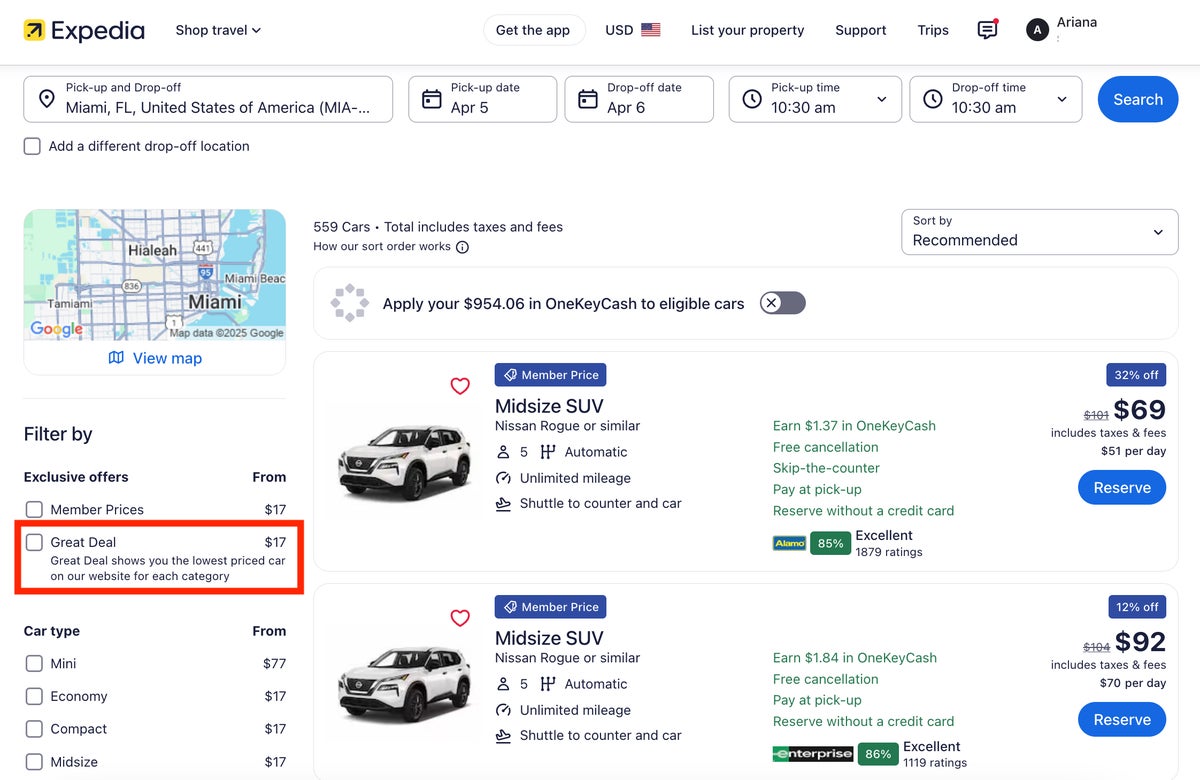
Task: Open the USD currency selector
Action: click(633, 30)
